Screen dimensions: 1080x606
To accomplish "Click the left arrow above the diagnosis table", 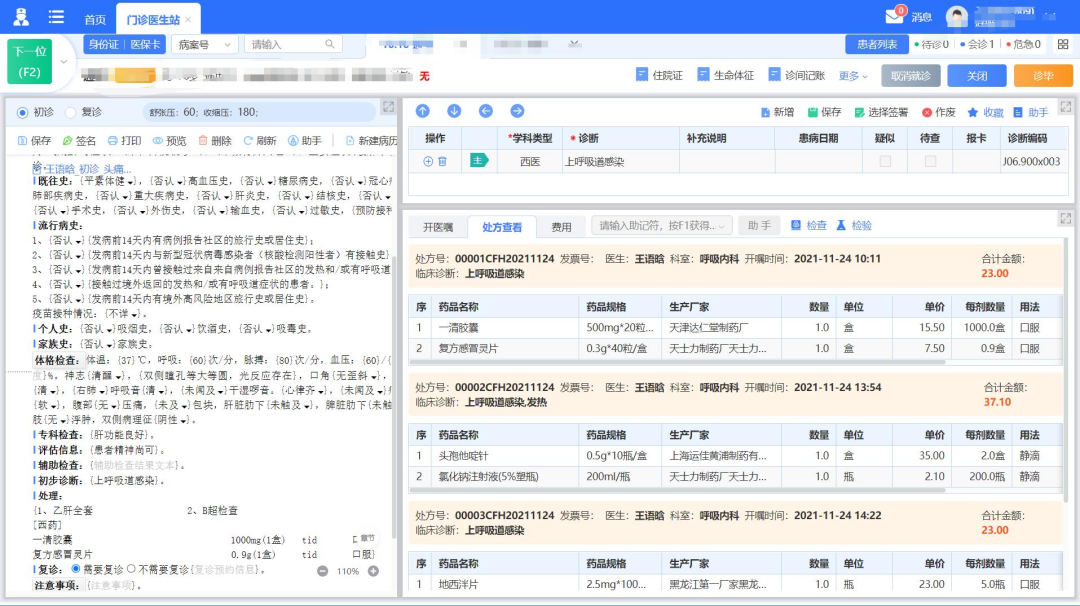I will pyautogui.click(x=486, y=111).
